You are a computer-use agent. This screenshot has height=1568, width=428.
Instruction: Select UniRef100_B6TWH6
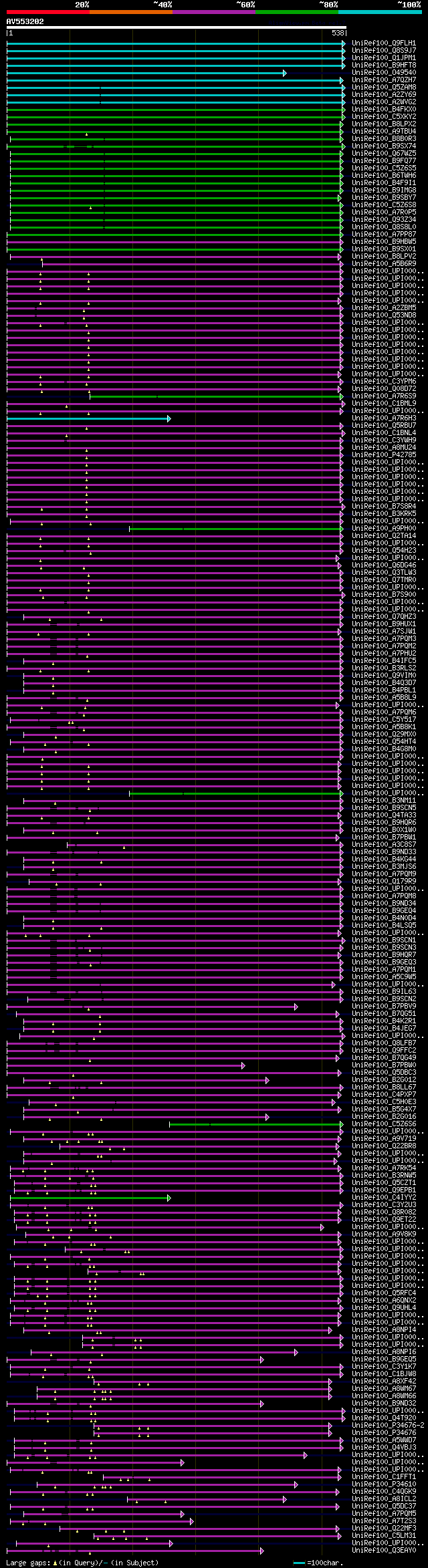click(384, 176)
